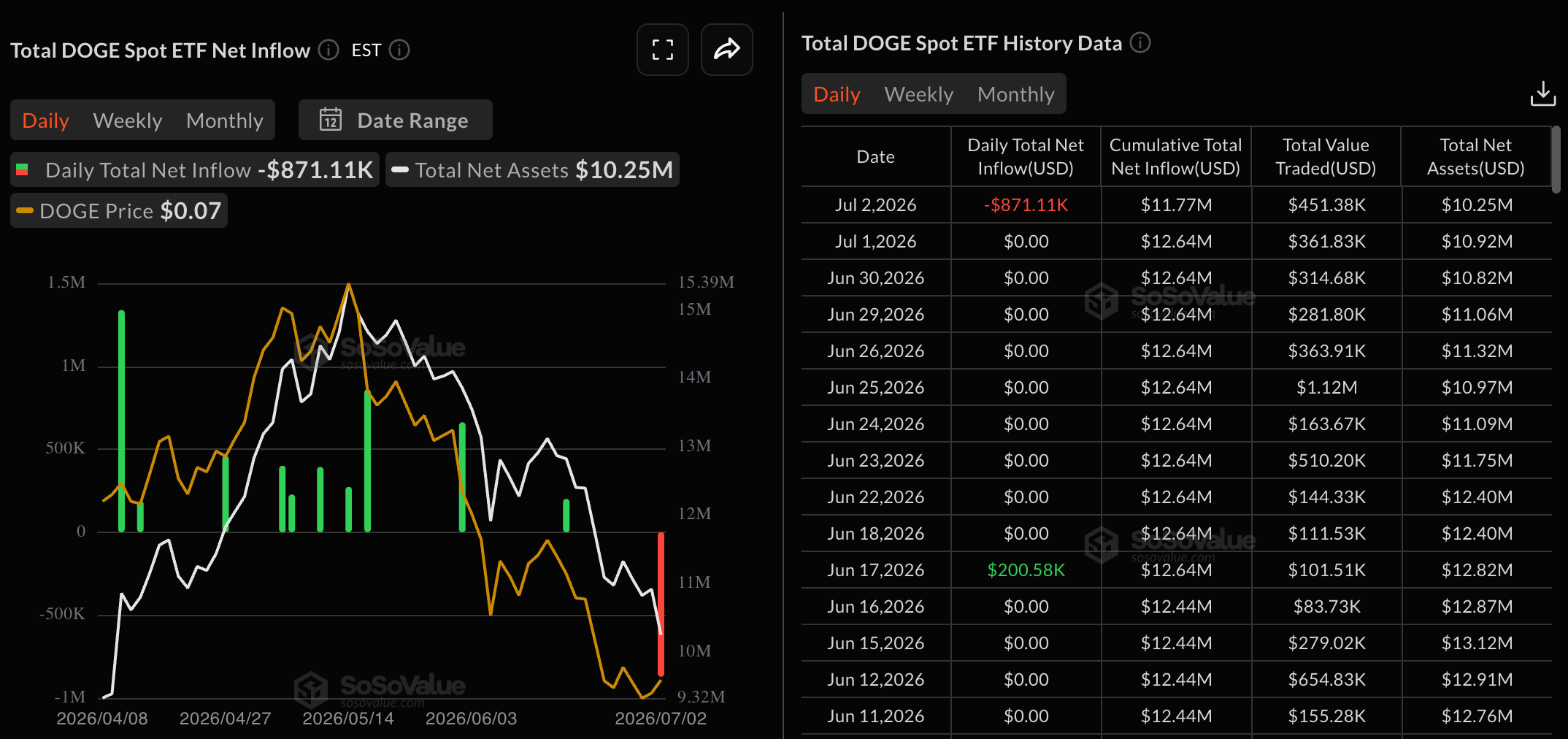Switch chart to Monthly view
1568x739 pixels.
pyautogui.click(x=225, y=120)
